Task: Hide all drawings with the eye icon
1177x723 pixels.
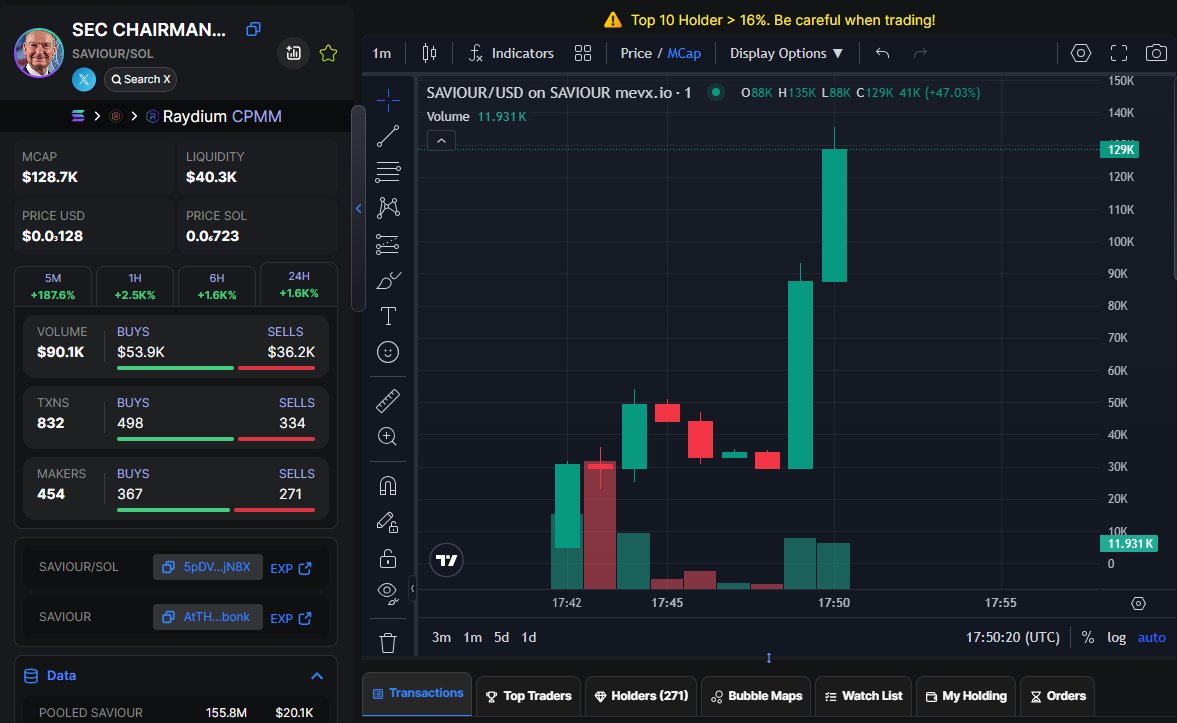Action: pos(388,594)
